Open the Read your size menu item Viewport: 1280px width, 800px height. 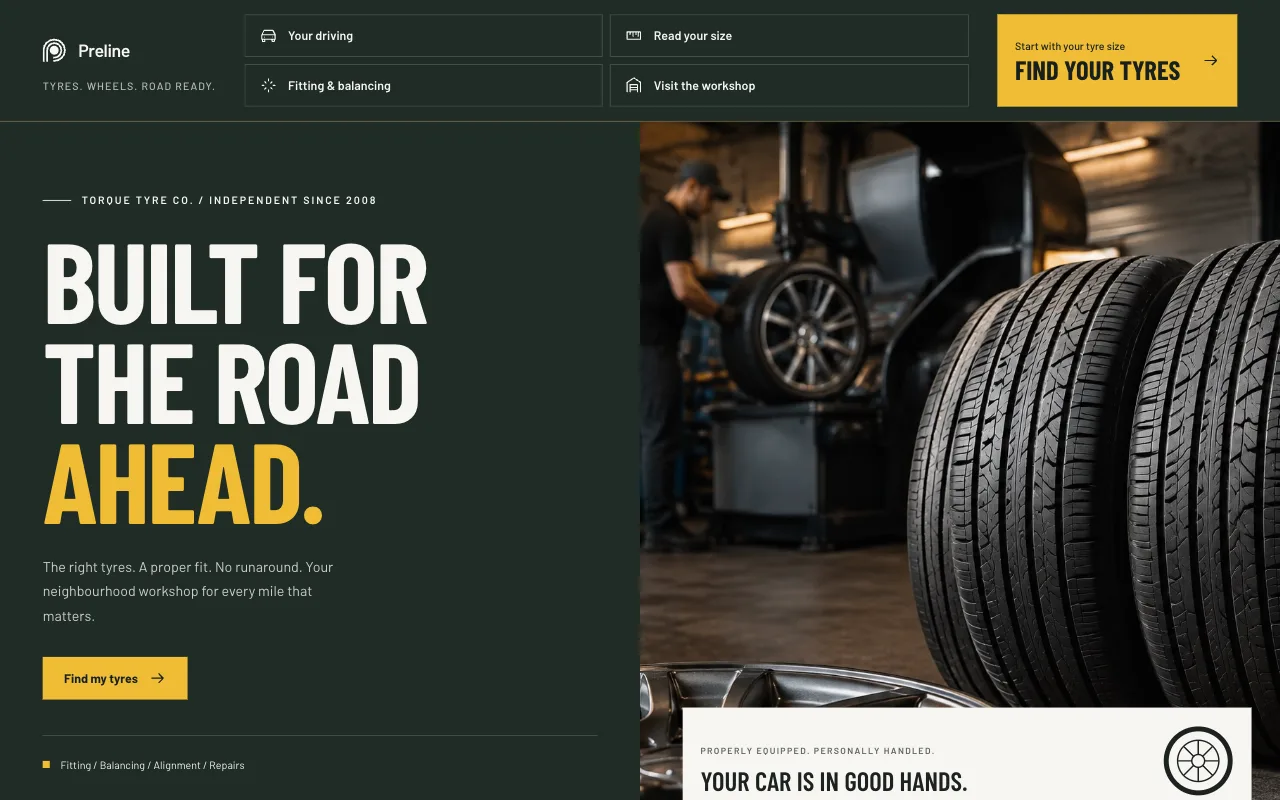coord(789,36)
